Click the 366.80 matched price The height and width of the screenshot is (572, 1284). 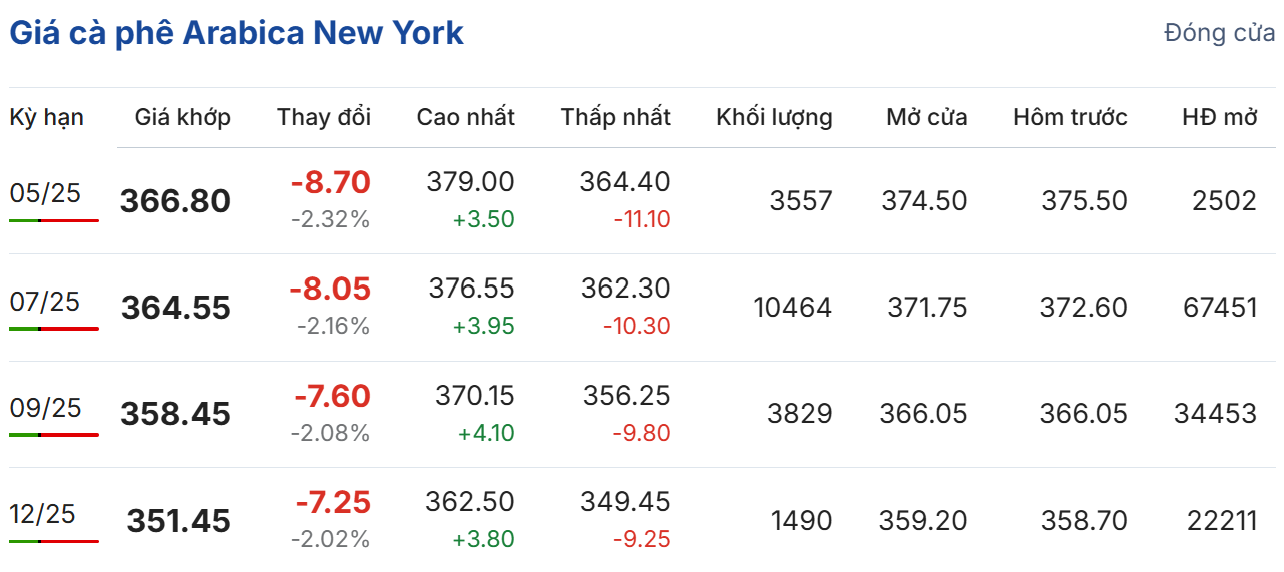(x=175, y=201)
